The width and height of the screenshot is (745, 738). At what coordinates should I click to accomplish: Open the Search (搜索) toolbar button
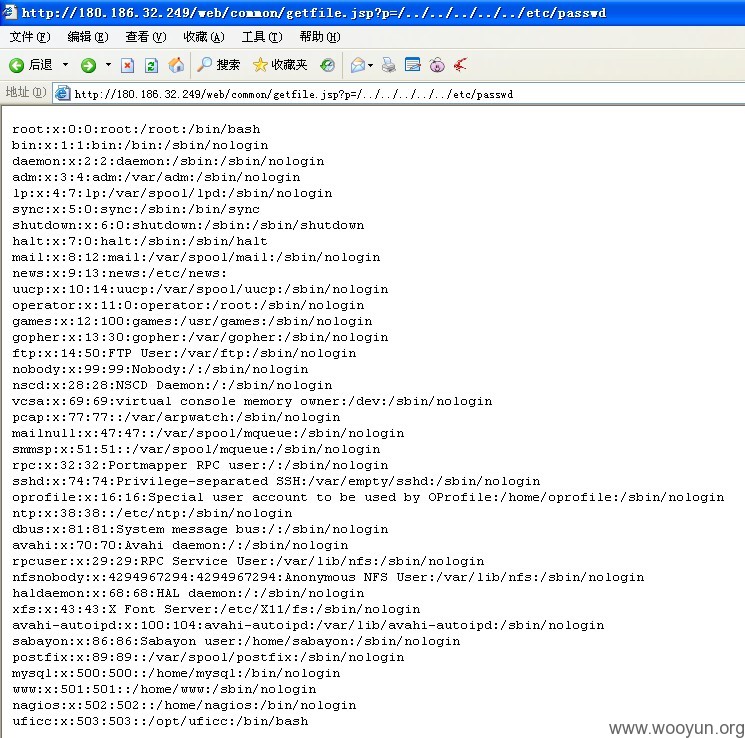click(x=219, y=65)
